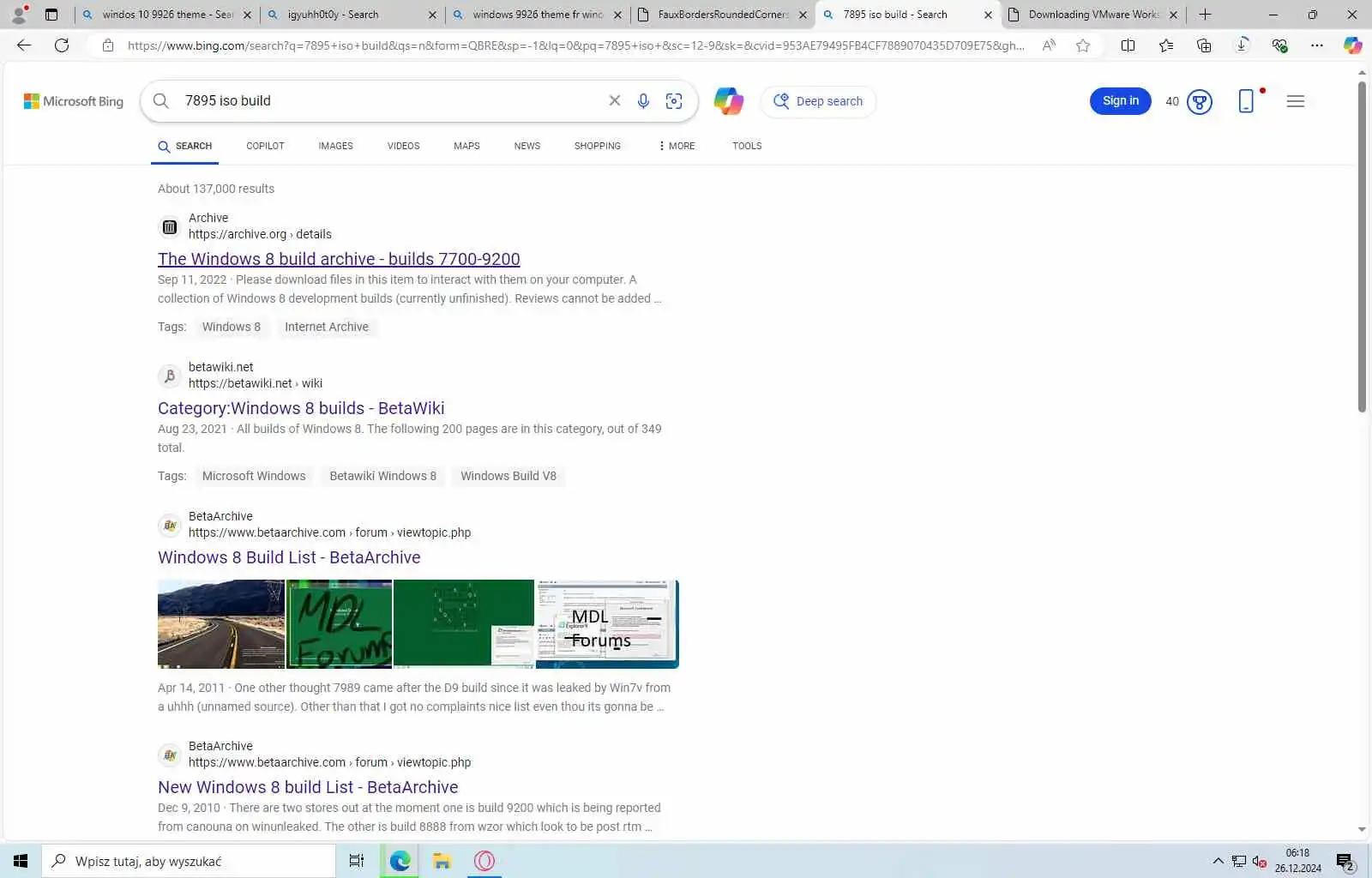Open the volume icon in the tray
Image resolution: width=1372 pixels, height=878 pixels.
1259,862
